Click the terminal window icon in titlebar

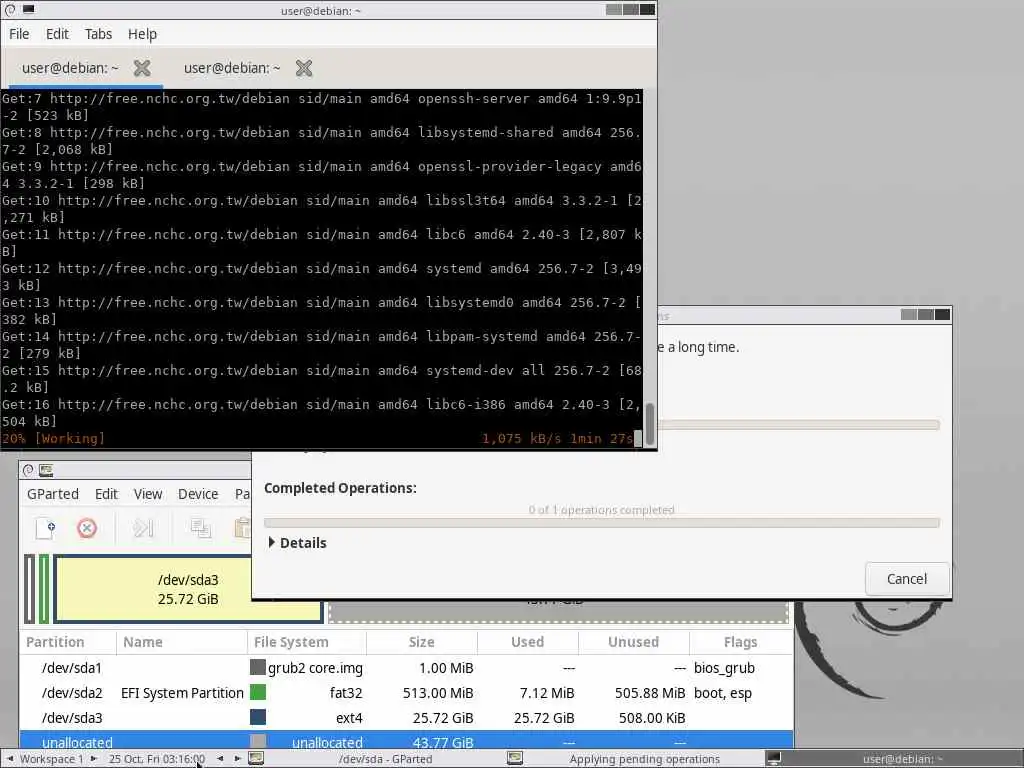(29, 10)
